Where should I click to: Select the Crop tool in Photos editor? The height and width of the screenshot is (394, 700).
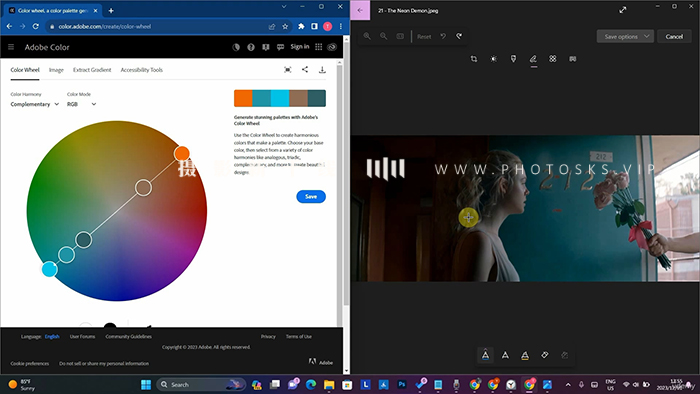(474, 59)
